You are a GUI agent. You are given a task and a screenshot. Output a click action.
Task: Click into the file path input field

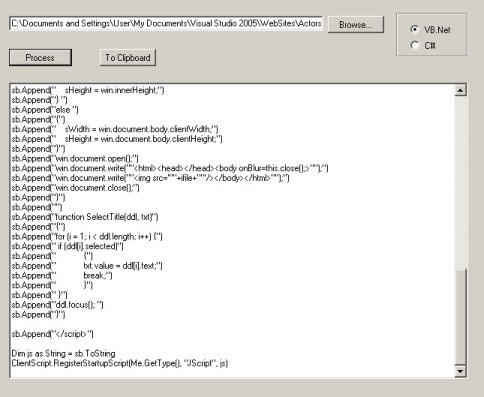click(166, 23)
